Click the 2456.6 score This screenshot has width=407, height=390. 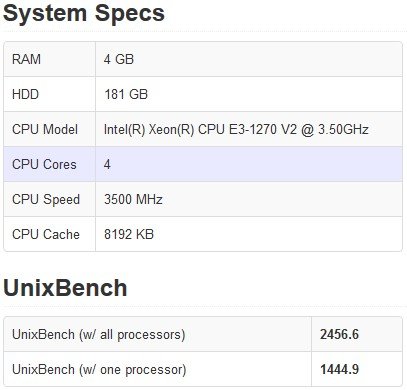pyautogui.click(x=339, y=334)
